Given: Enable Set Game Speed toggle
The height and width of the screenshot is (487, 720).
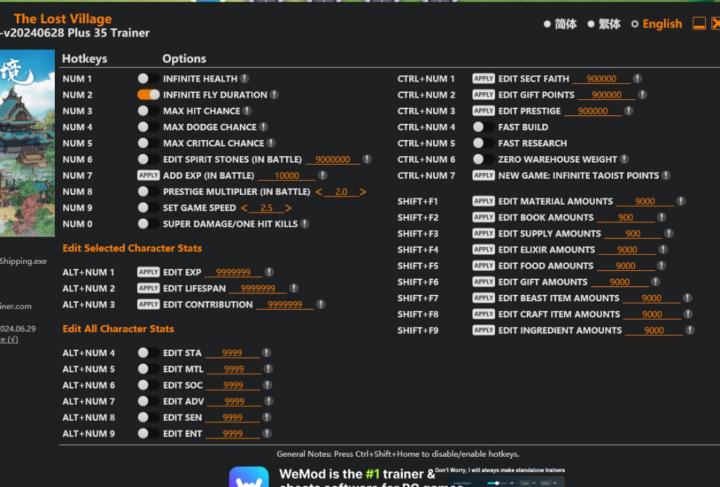Looking at the screenshot, I should click(x=148, y=207).
